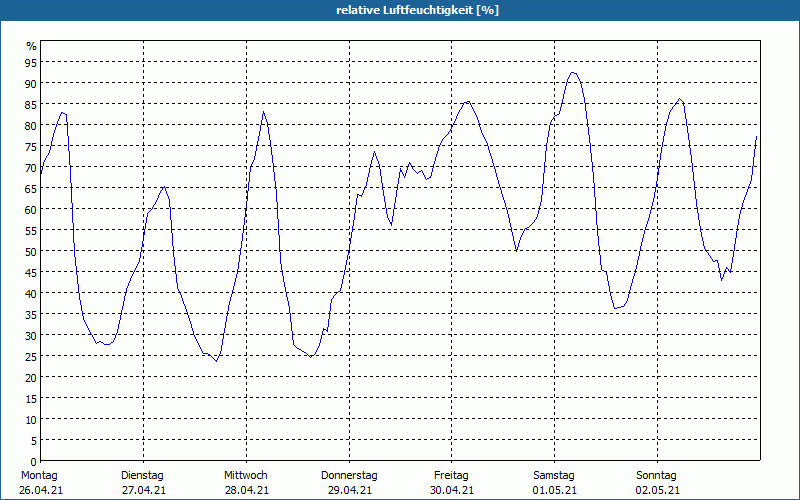
Task: Click the chart title 'relative Luftfeuchtigkeit [%]'
Action: (417, 10)
